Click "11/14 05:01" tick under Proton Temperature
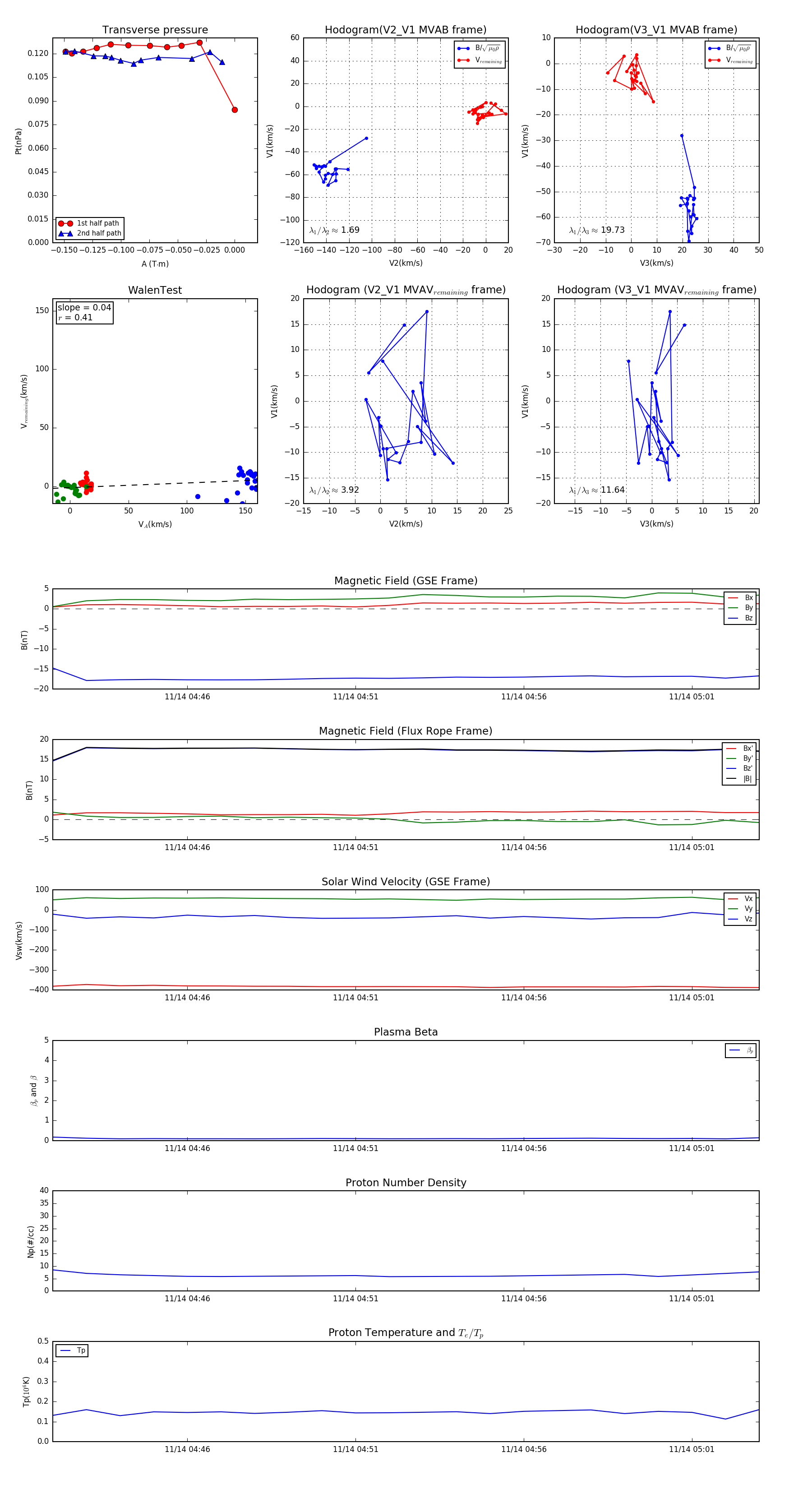 [692, 1449]
